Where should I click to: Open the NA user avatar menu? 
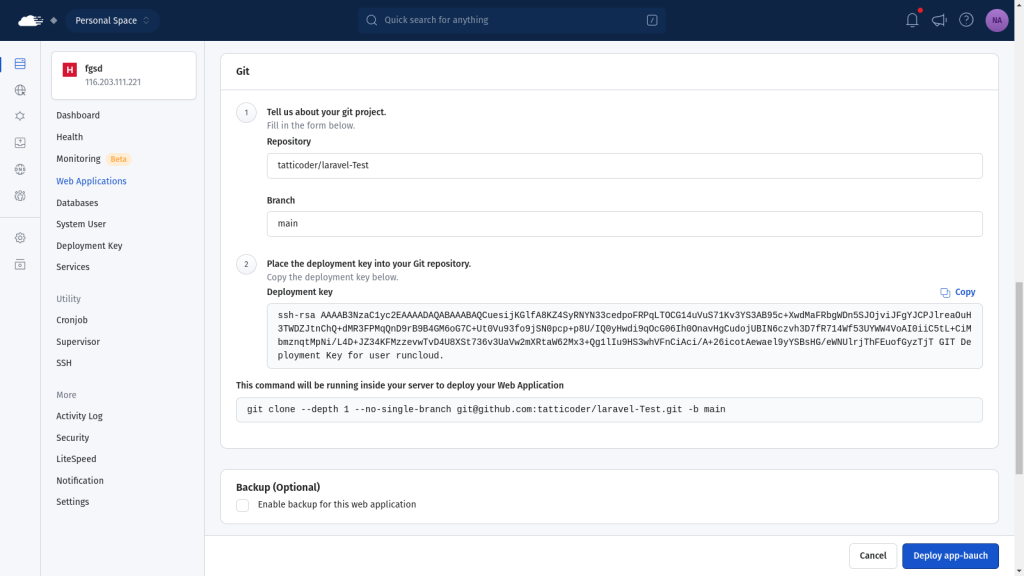pos(996,20)
